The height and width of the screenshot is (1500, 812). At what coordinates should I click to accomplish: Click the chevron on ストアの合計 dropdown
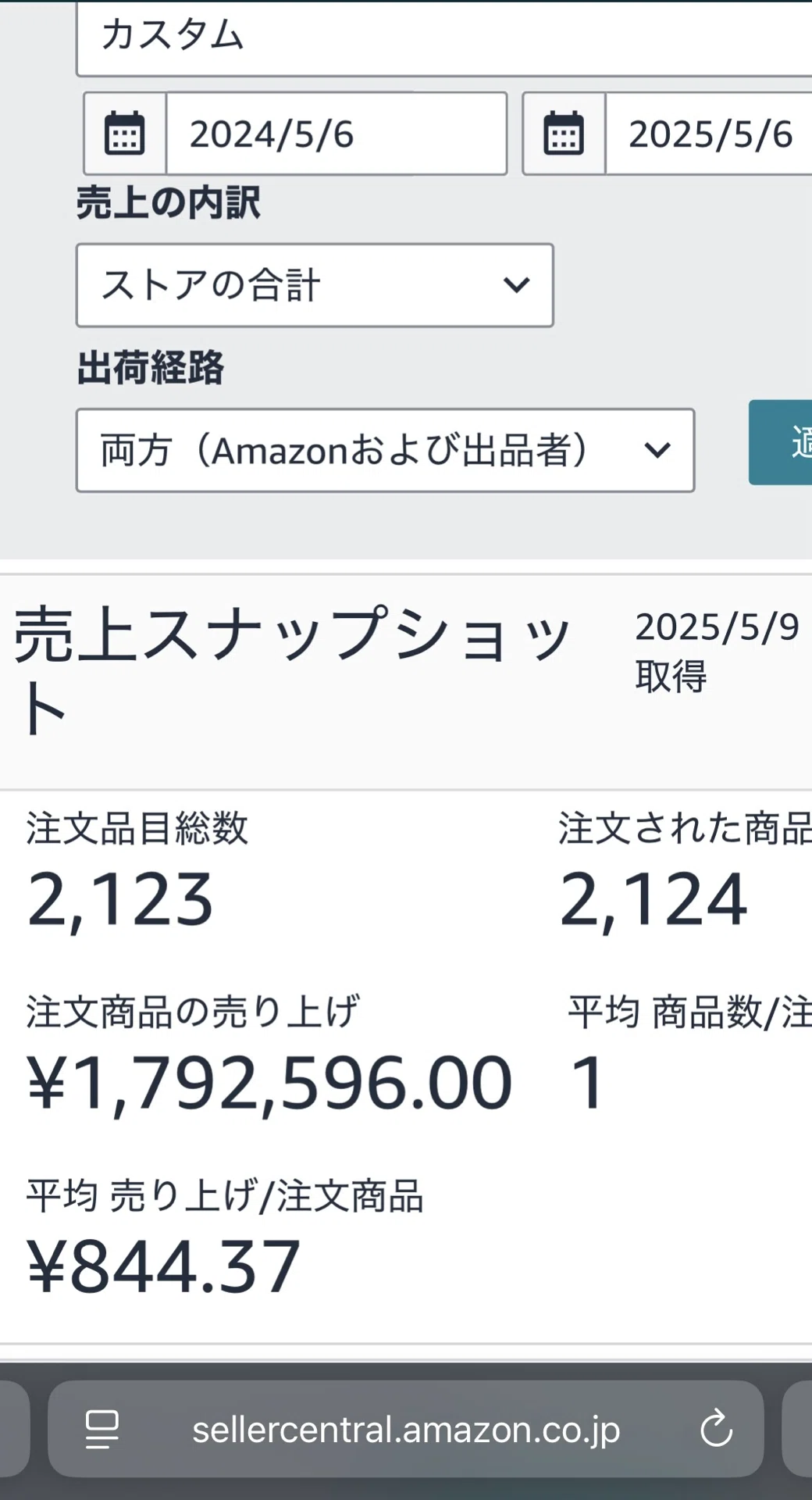pos(516,284)
